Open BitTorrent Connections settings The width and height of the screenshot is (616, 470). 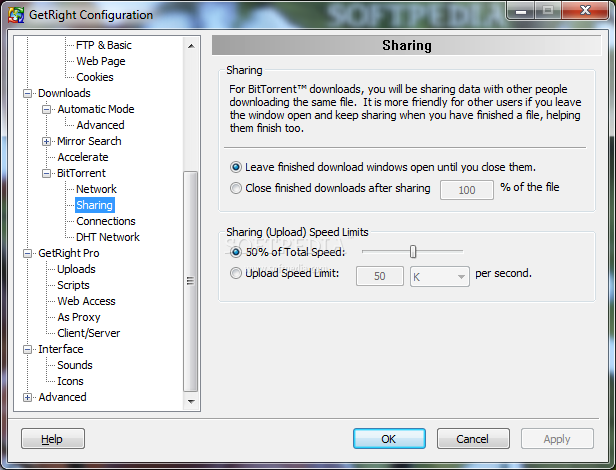[106, 221]
